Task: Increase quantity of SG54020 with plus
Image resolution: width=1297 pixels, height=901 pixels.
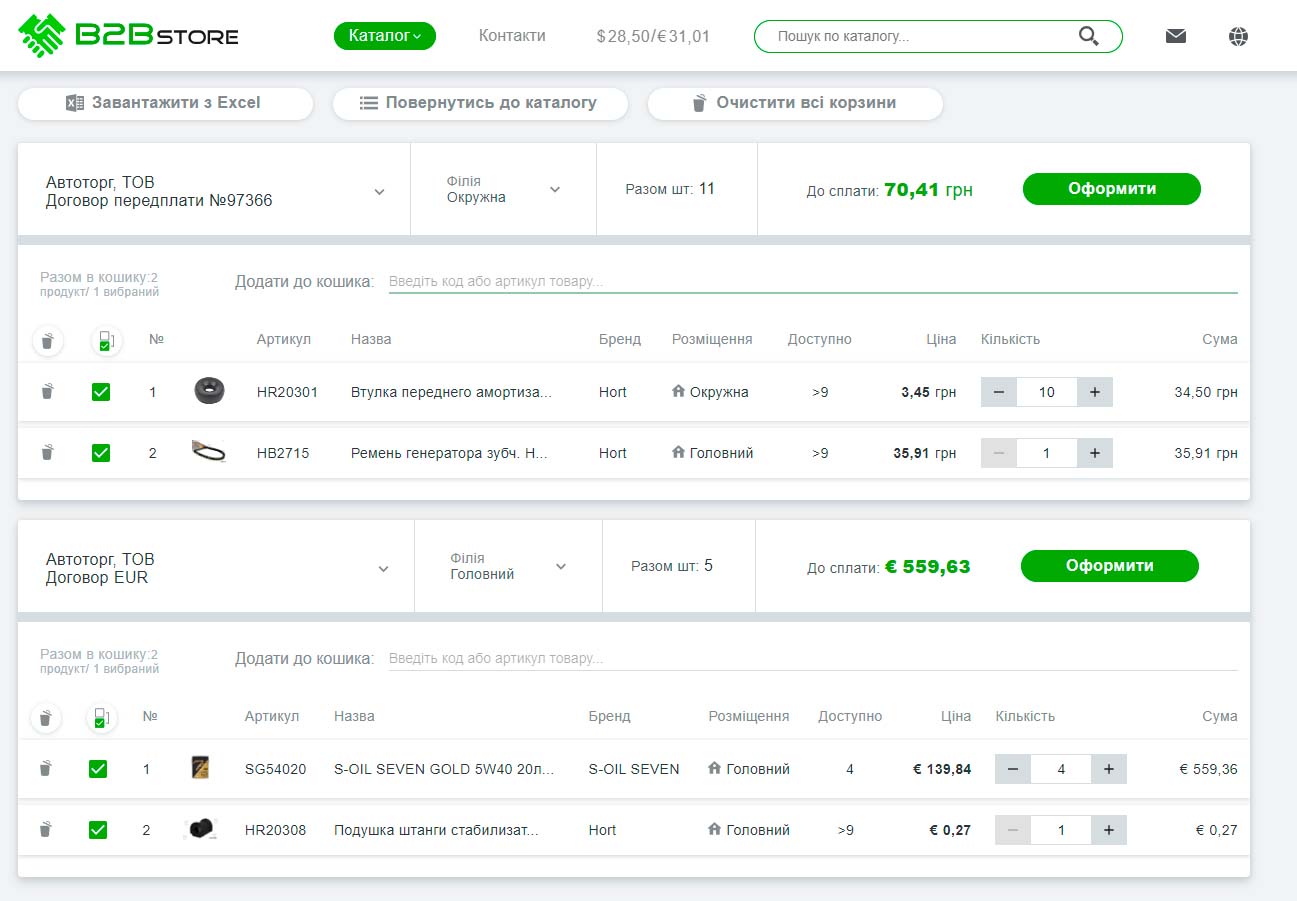Action: (x=1109, y=769)
